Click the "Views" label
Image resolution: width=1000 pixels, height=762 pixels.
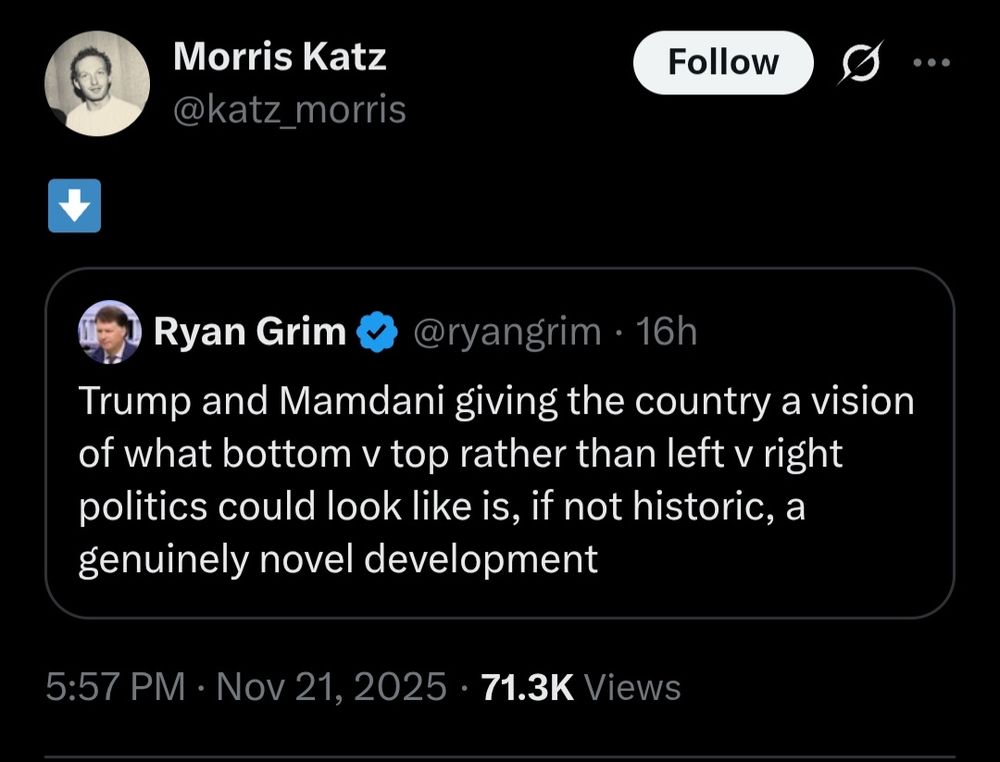click(632, 688)
